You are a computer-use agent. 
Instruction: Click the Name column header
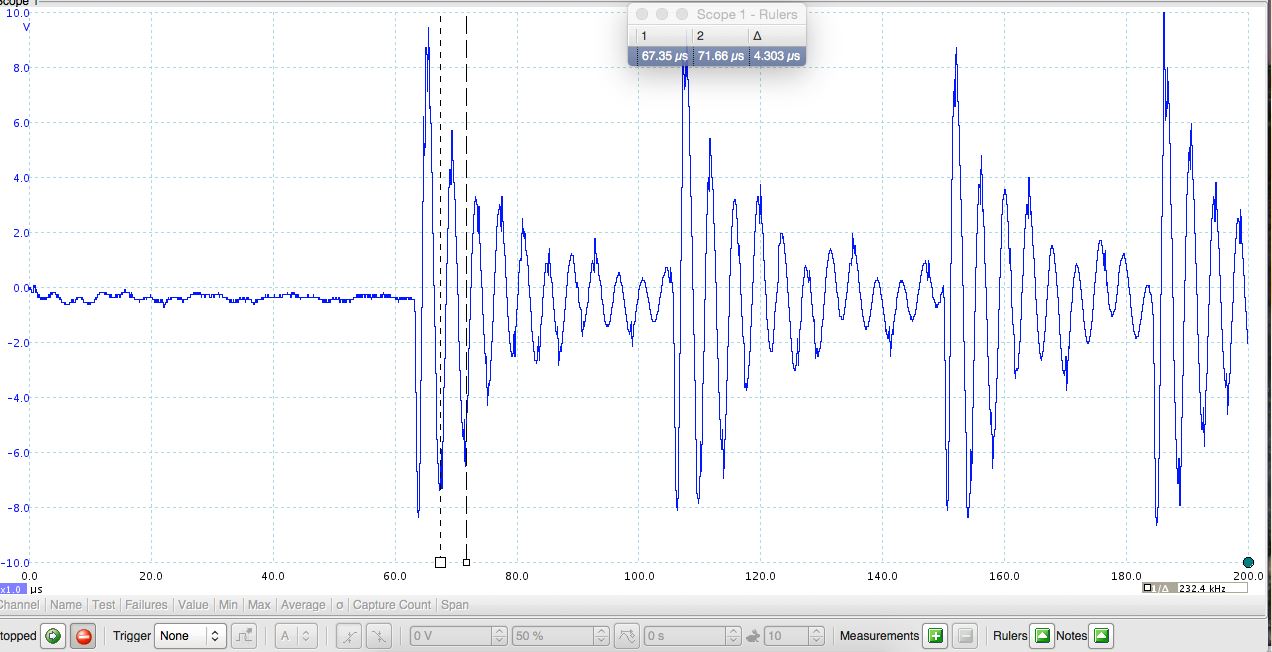point(66,605)
